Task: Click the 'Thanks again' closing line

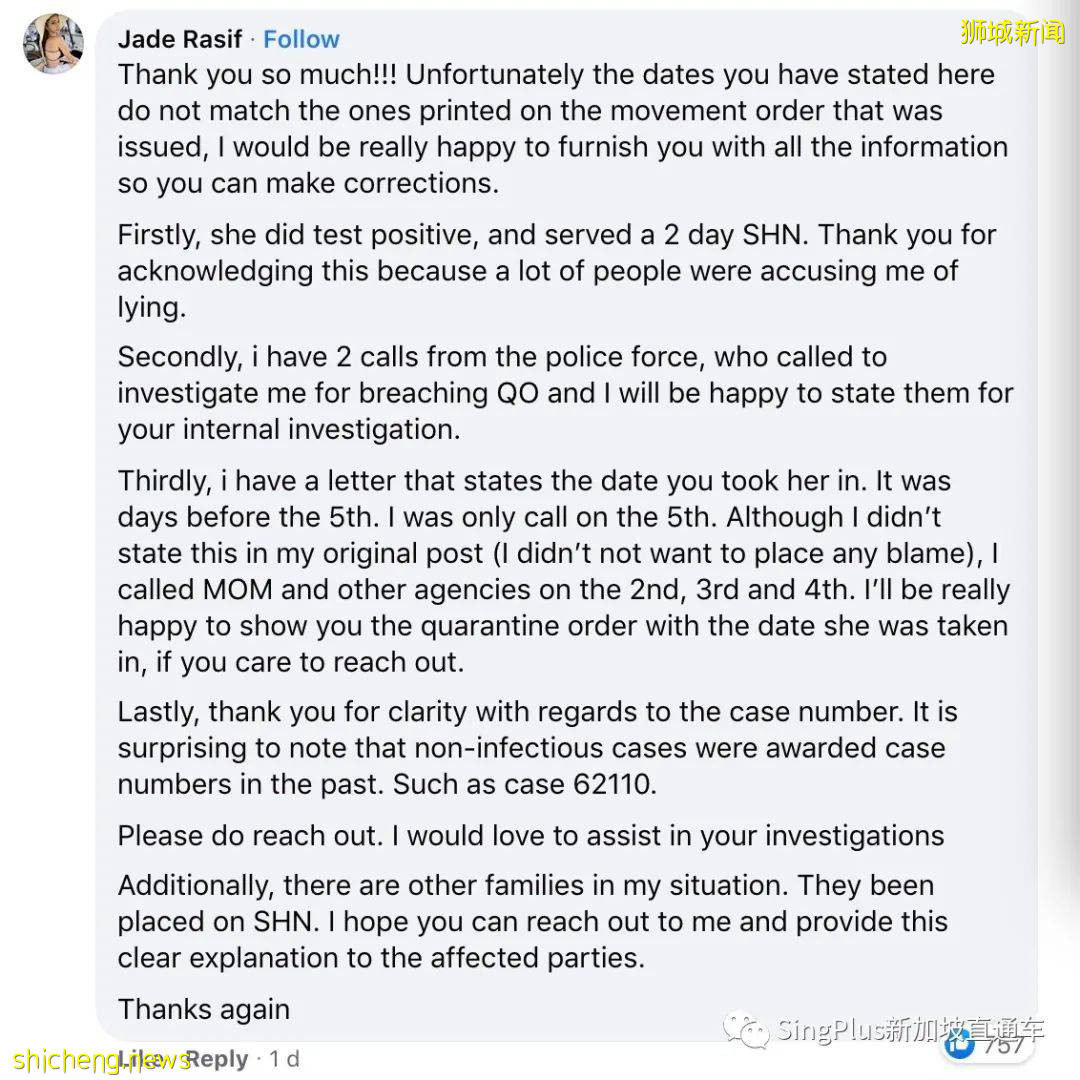Action: pos(204,1010)
